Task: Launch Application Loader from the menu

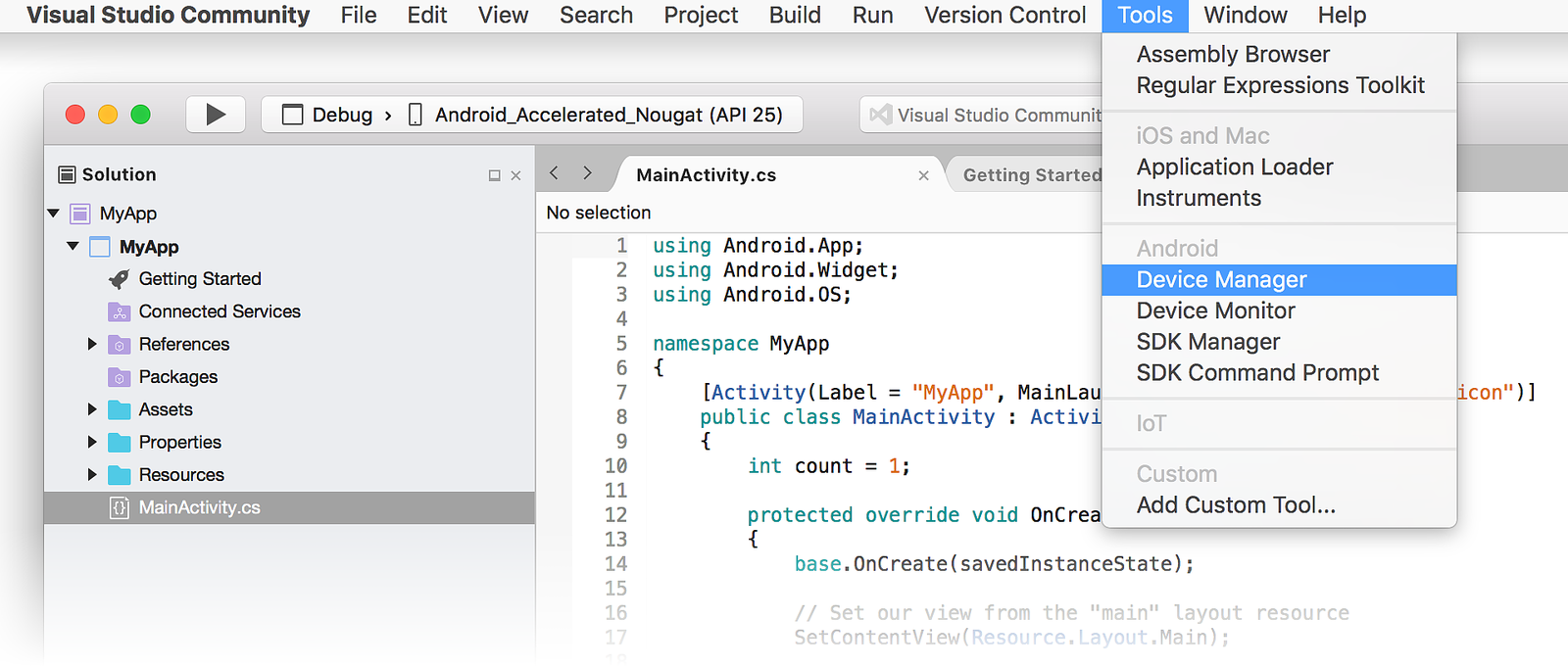Action: pos(1280,167)
